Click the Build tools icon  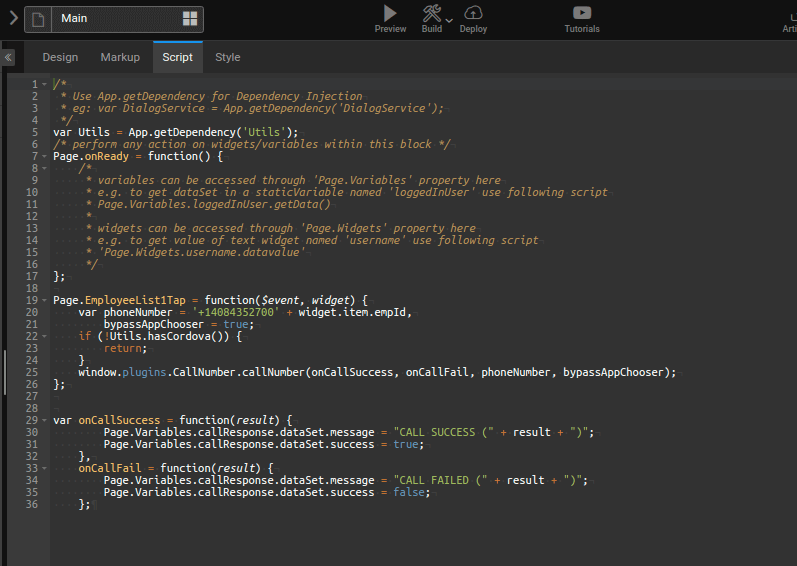(x=431, y=13)
